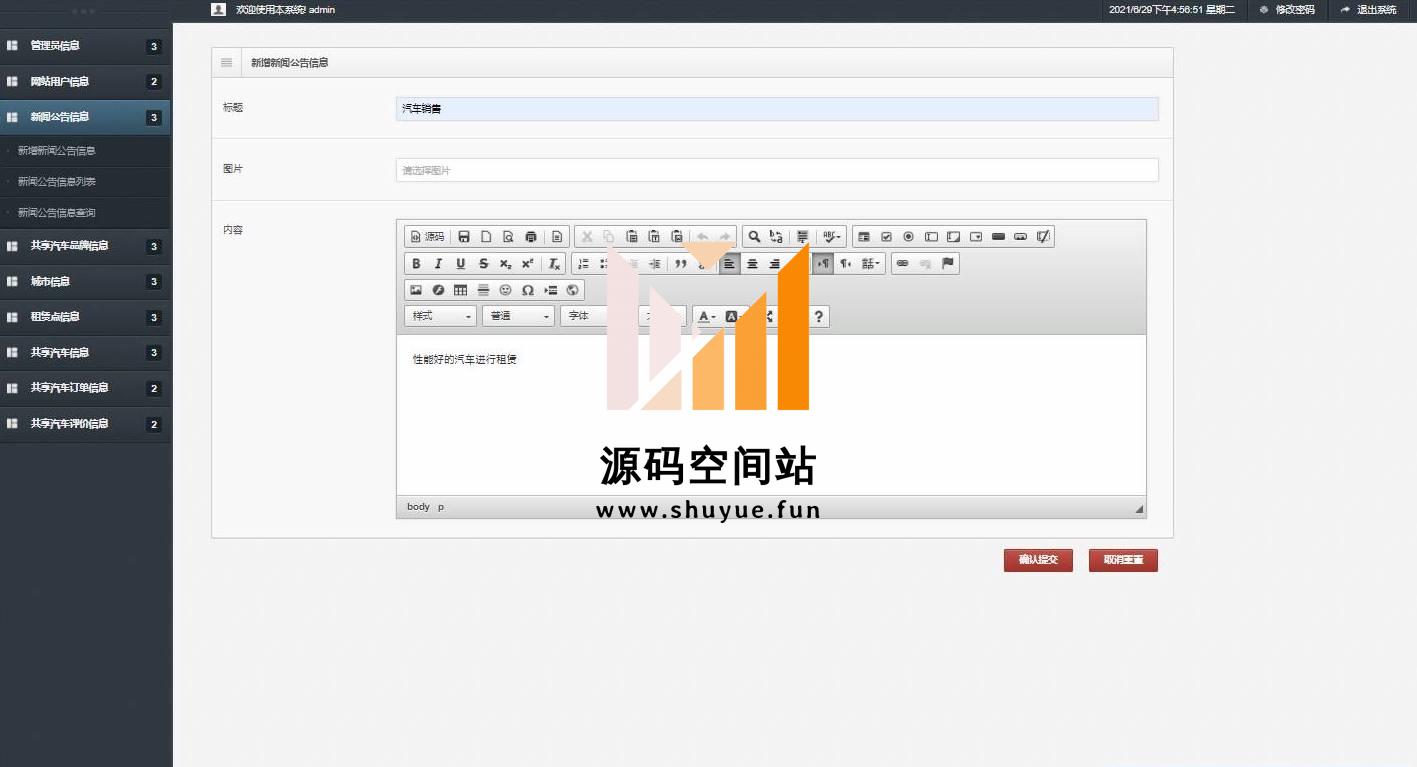The width and height of the screenshot is (1417, 767).
Task: Click the Paste clipboard icon
Action: pyautogui.click(x=632, y=237)
